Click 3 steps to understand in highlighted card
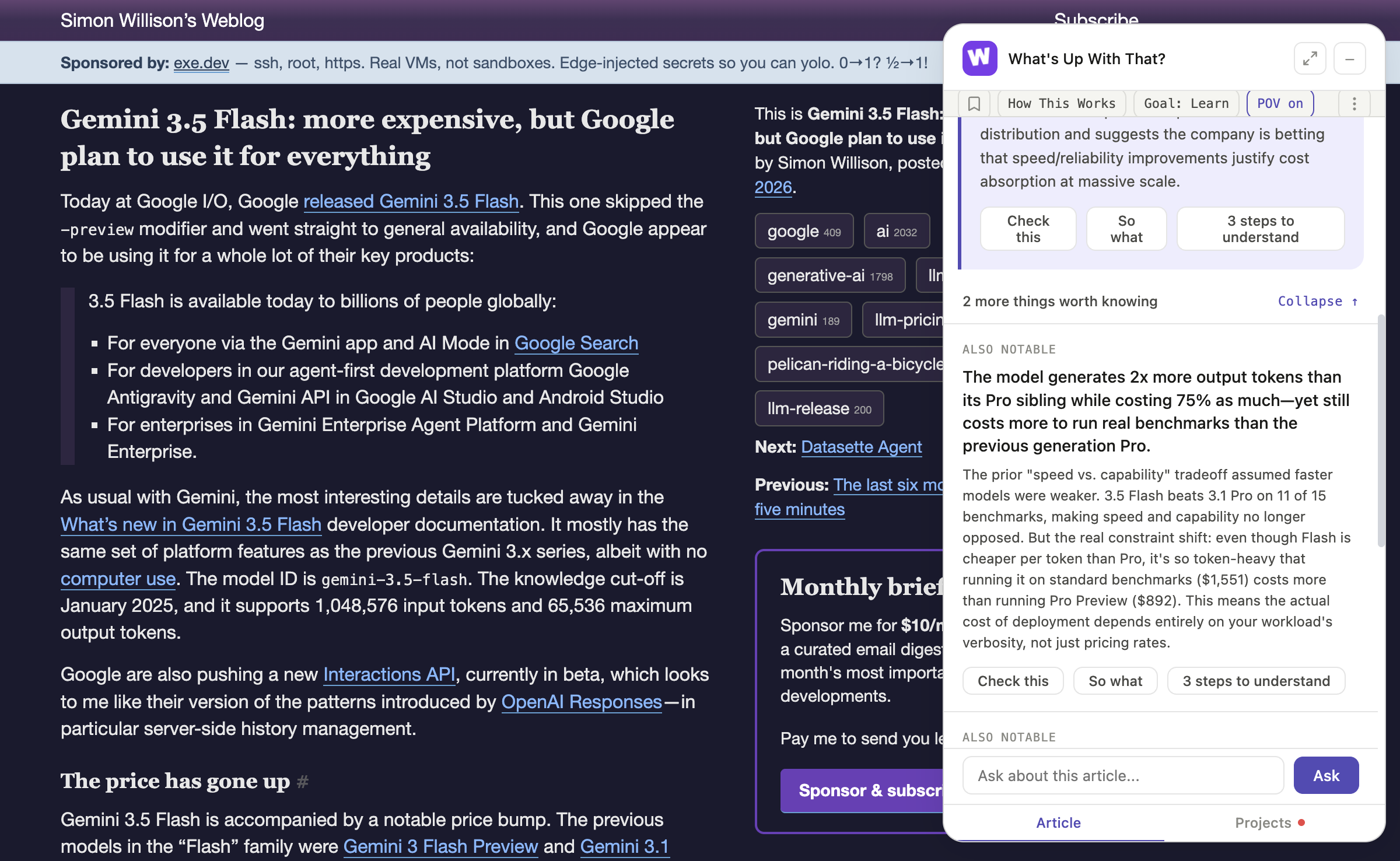Image resolution: width=1400 pixels, height=861 pixels. point(1261,229)
